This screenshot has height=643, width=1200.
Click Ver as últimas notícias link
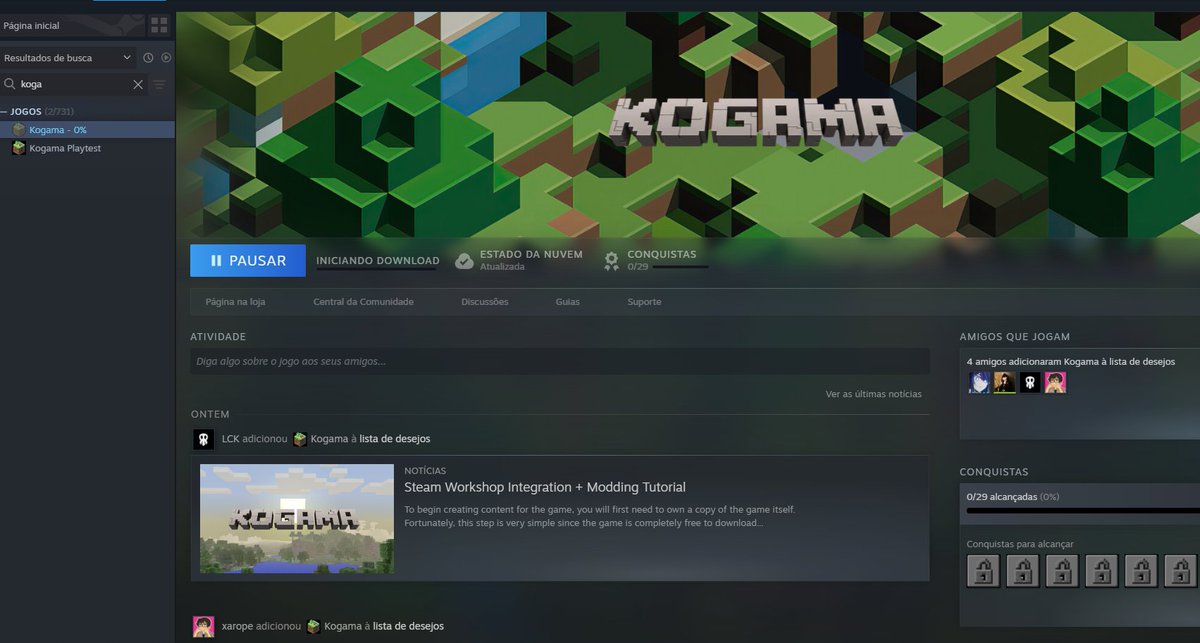[x=873, y=394]
